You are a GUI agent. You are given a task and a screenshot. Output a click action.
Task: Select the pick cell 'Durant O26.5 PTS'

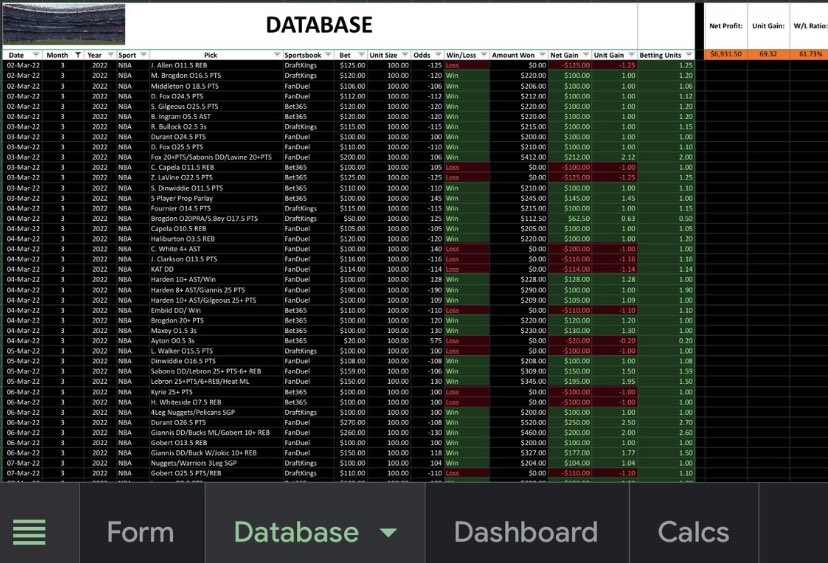pos(215,423)
